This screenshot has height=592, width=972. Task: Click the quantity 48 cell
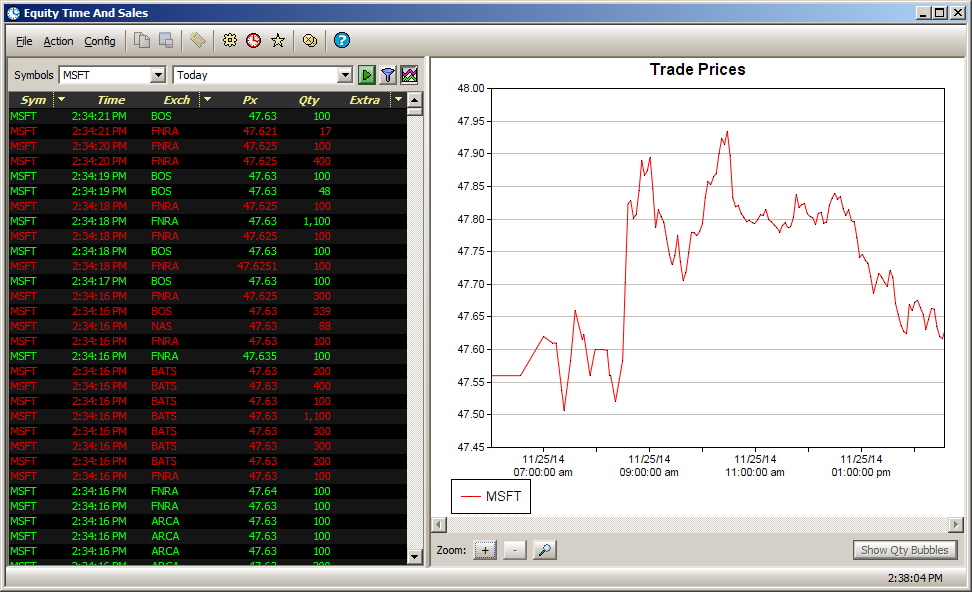point(325,191)
